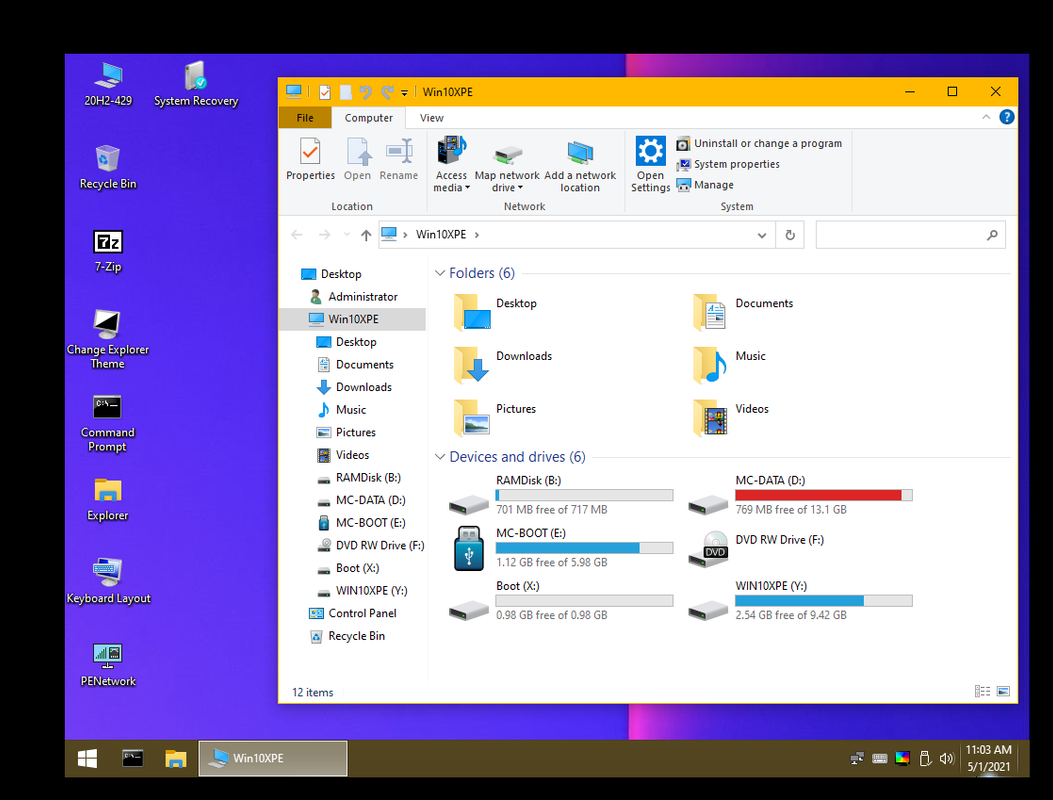This screenshot has width=1053, height=800.
Task: Go up one level with the up arrow
Action: (x=366, y=235)
